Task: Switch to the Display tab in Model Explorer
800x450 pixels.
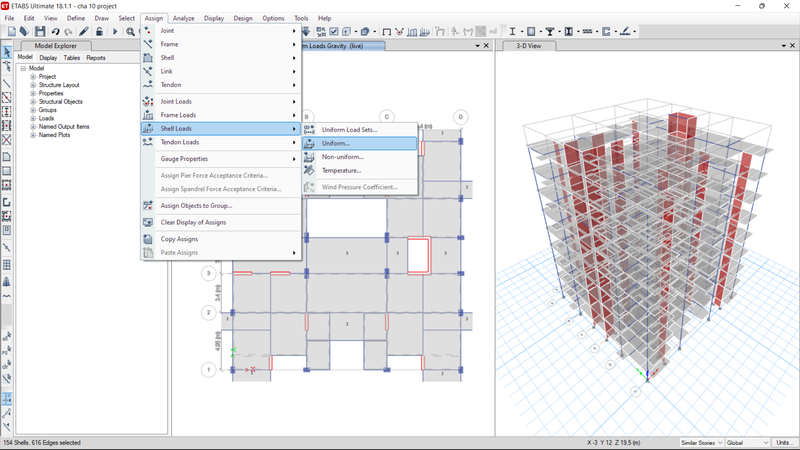Action: pyautogui.click(x=48, y=58)
